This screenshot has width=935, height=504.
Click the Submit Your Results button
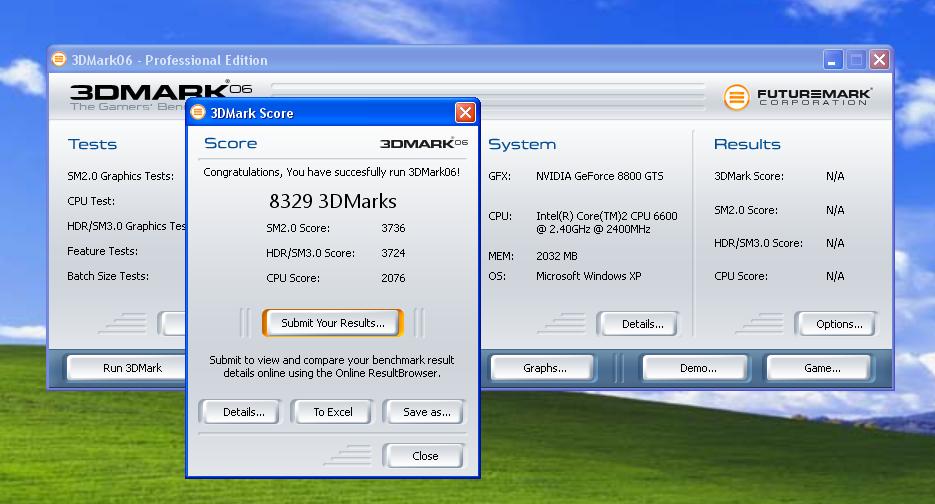pos(333,323)
